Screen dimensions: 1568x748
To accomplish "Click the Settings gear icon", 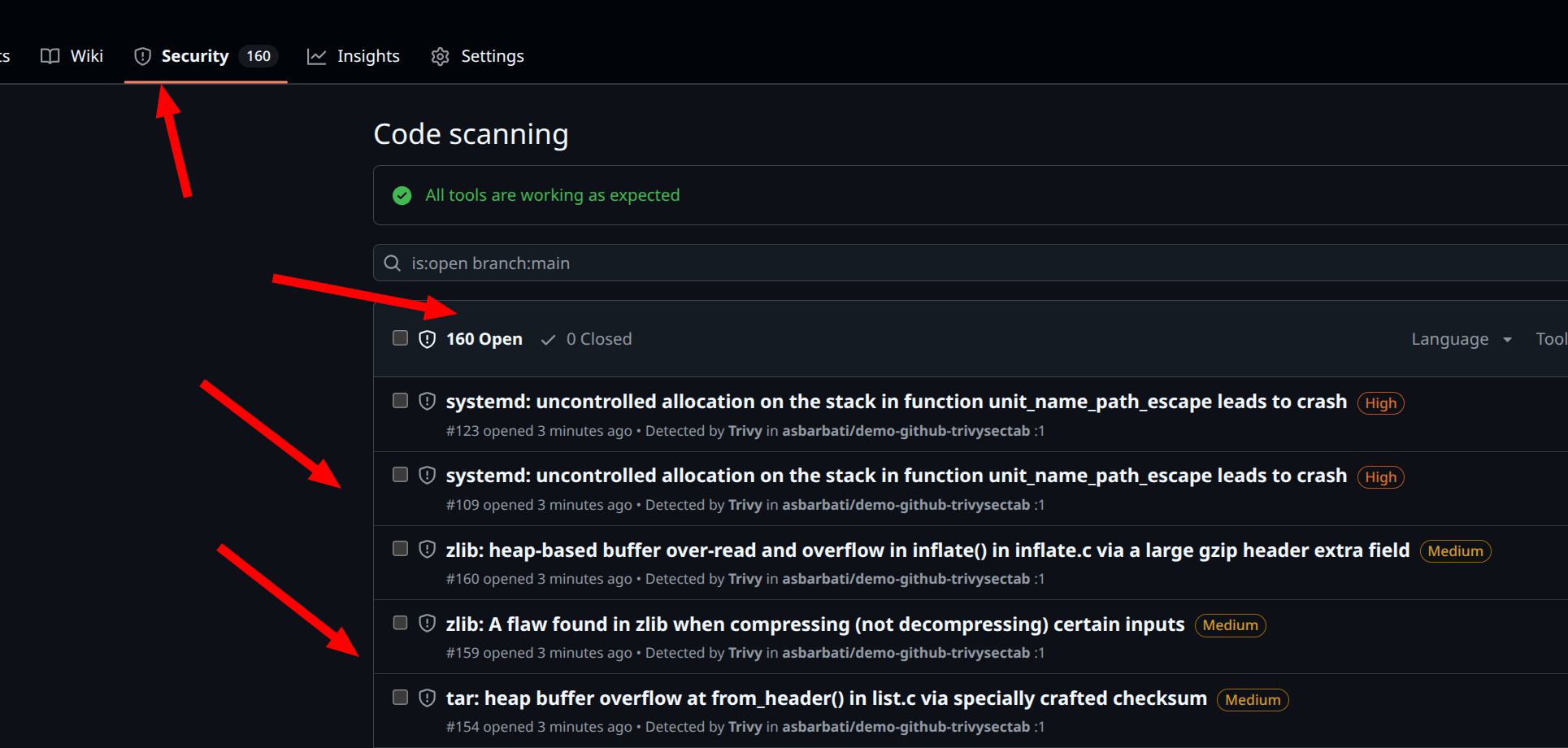I will pos(440,56).
